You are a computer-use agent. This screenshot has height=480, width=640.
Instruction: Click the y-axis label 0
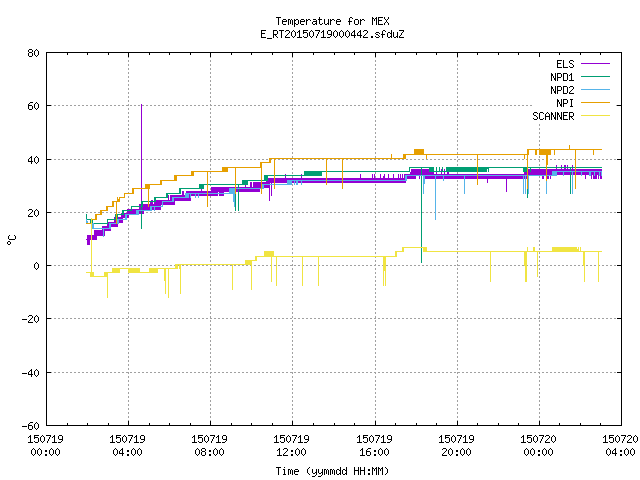[x=37, y=266]
